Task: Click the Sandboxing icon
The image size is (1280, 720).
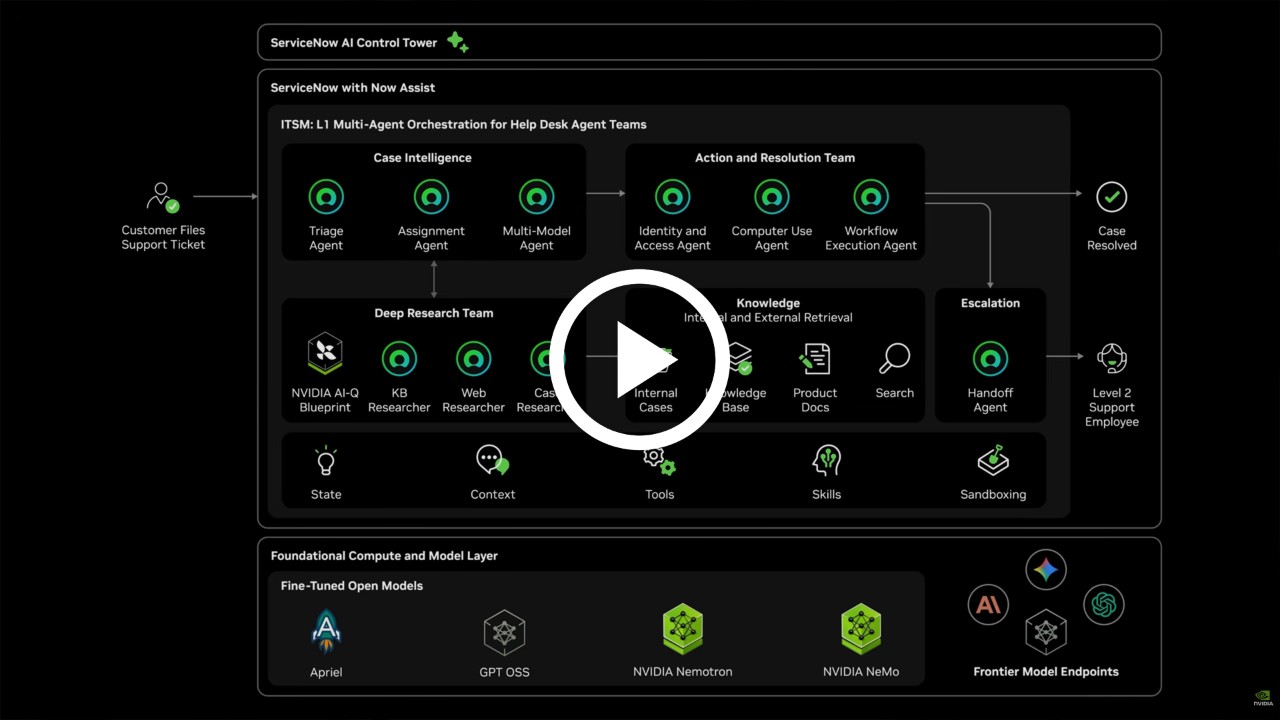Action: coord(993,461)
